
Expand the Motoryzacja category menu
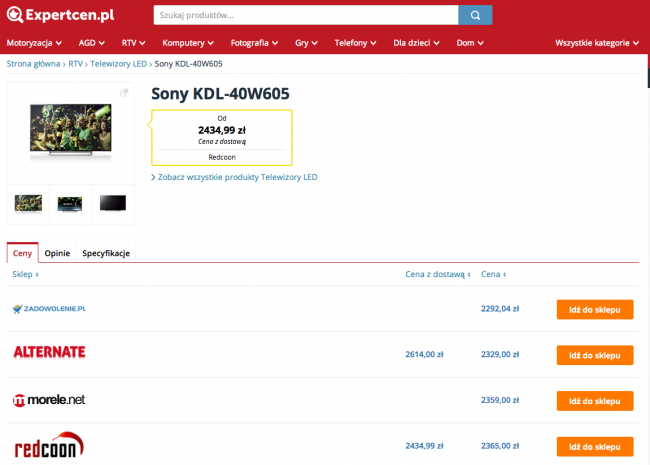(x=34, y=43)
